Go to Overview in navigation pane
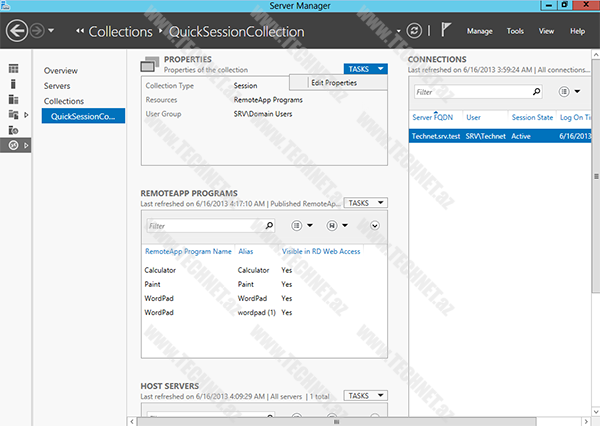 point(61,71)
